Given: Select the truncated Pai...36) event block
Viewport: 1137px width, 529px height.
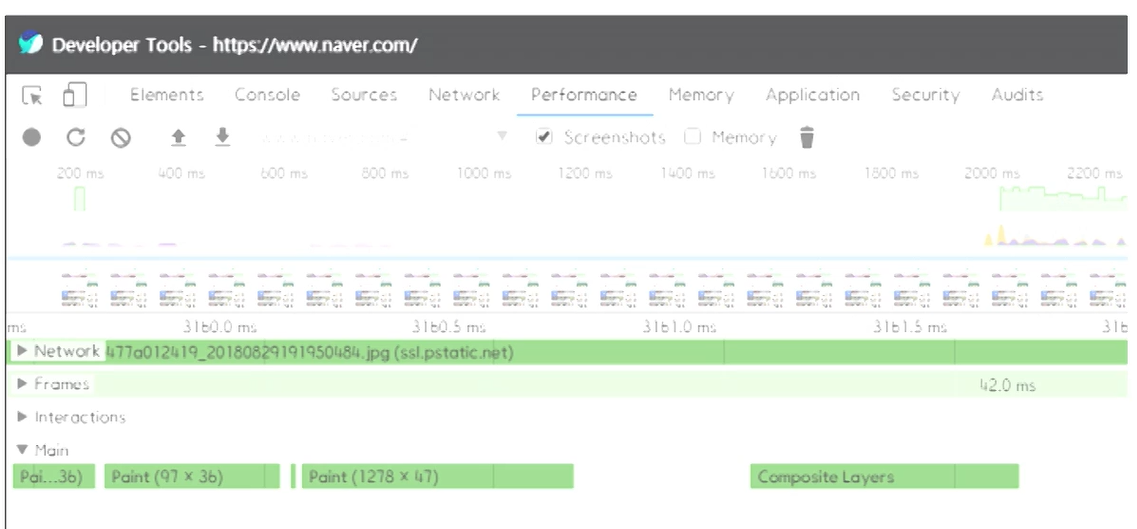Looking at the screenshot, I should [54, 476].
